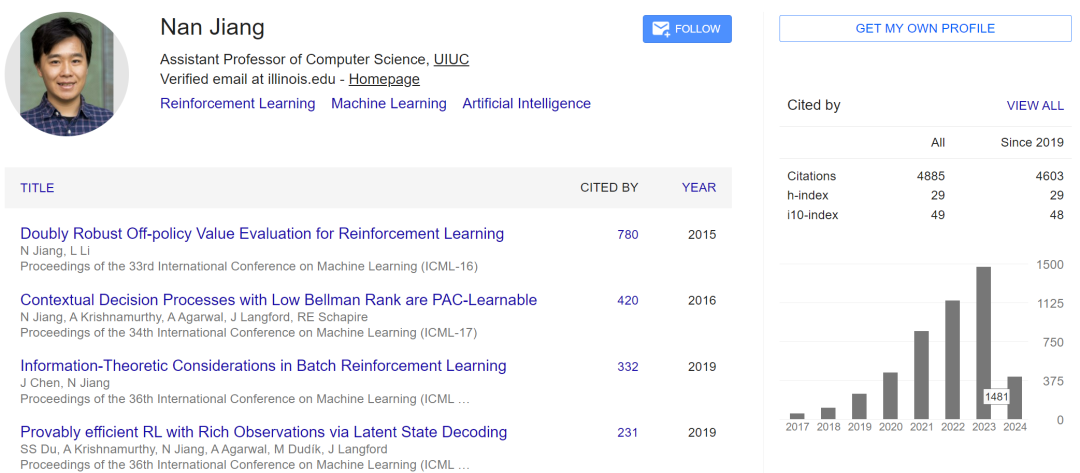Click the Cited By column header

609,187
